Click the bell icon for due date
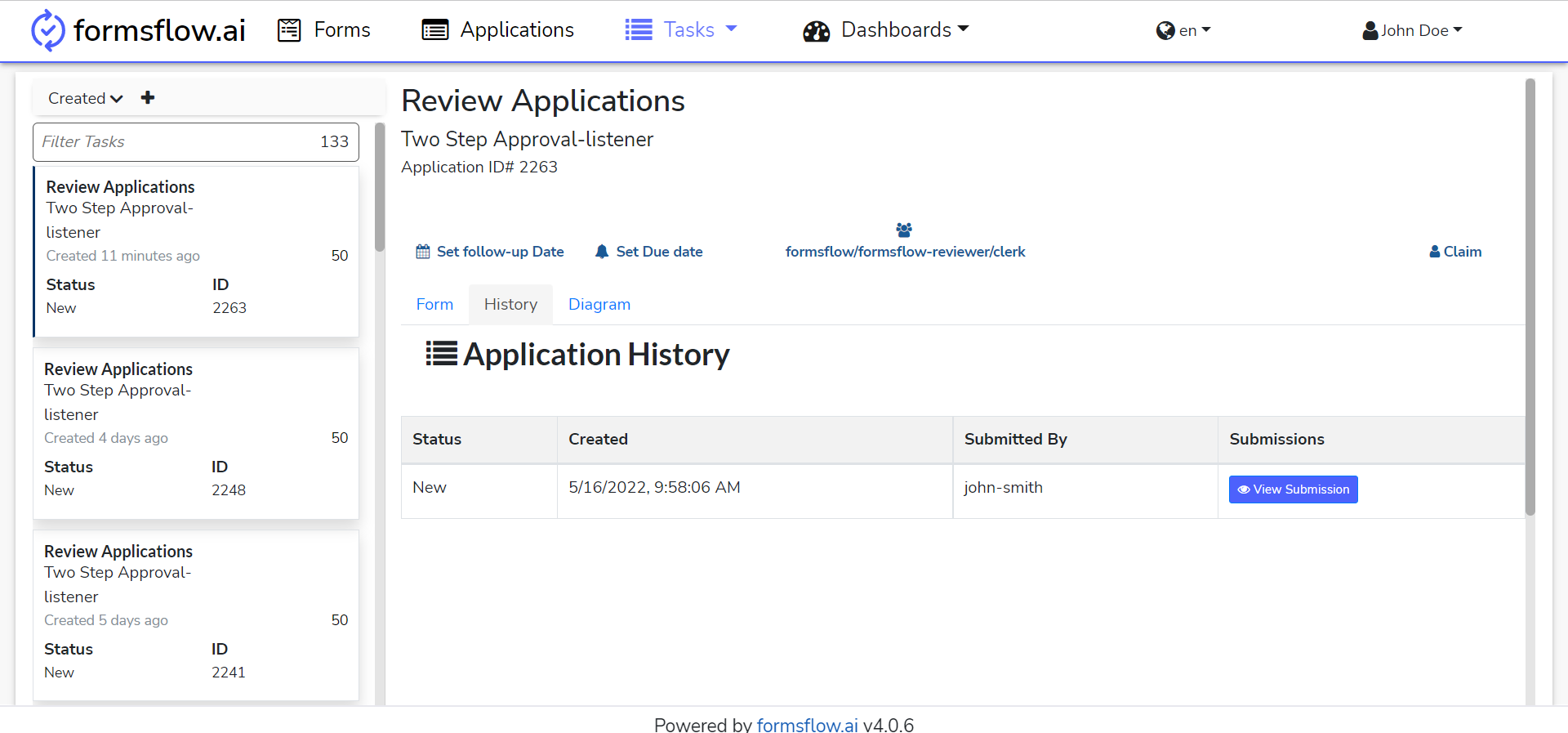This screenshot has height=733, width=1568. click(x=602, y=252)
